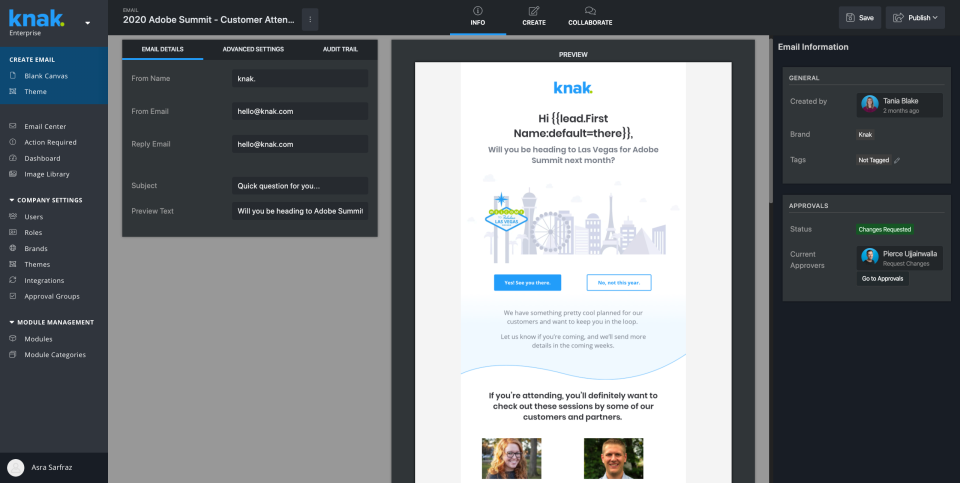Viewport: 960px width, 483px height.
Task: Open the Approval Groups link
Action: (52, 296)
